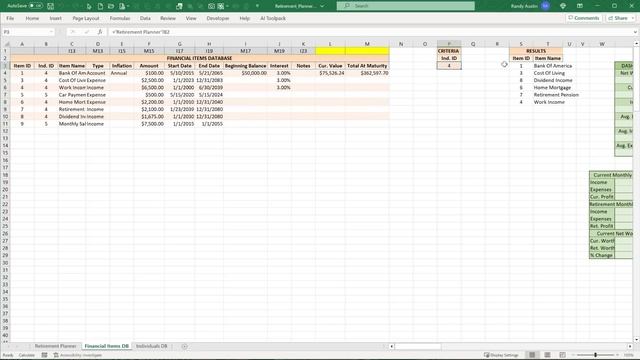Click the New blank file icon
Viewport: 640px width, 360px height.
pyautogui.click(x=100, y=6)
